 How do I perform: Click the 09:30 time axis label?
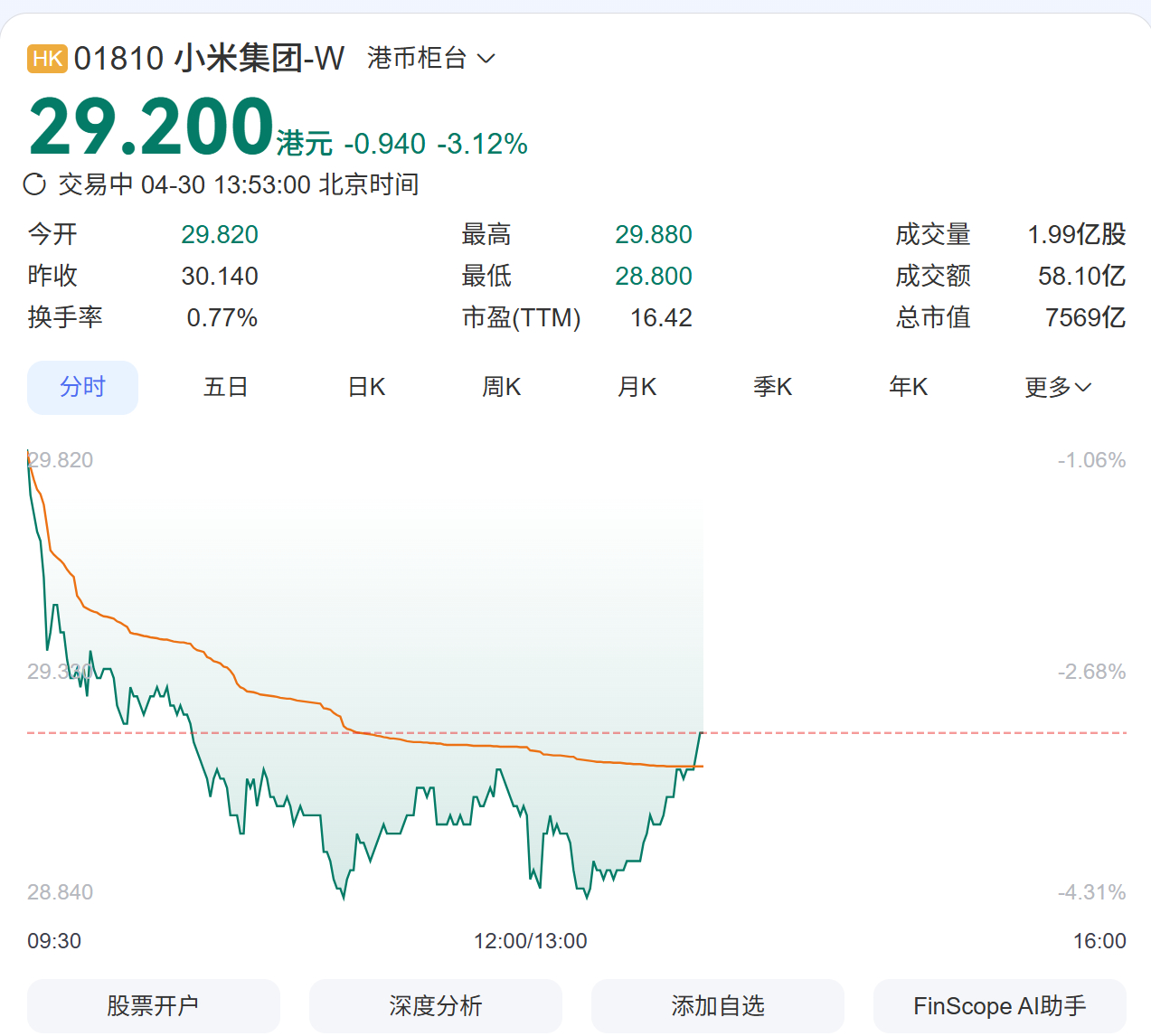click(54, 941)
